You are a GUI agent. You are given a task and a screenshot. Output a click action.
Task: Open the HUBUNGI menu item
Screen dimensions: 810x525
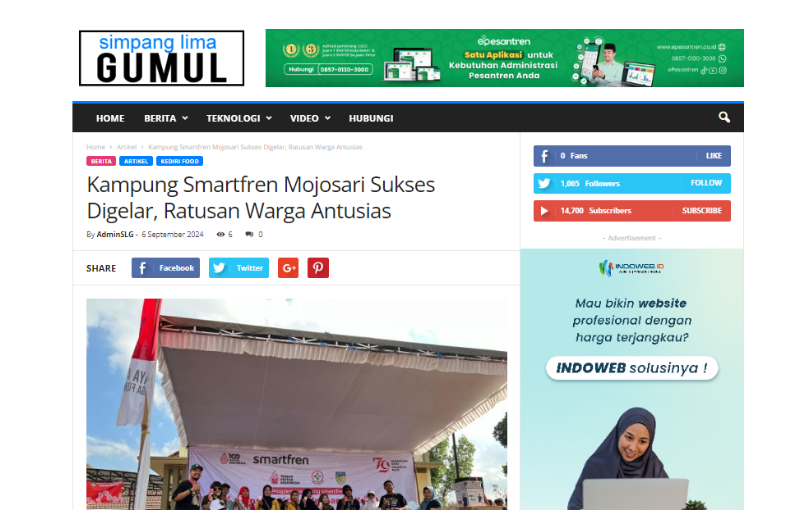(x=371, y=118)
